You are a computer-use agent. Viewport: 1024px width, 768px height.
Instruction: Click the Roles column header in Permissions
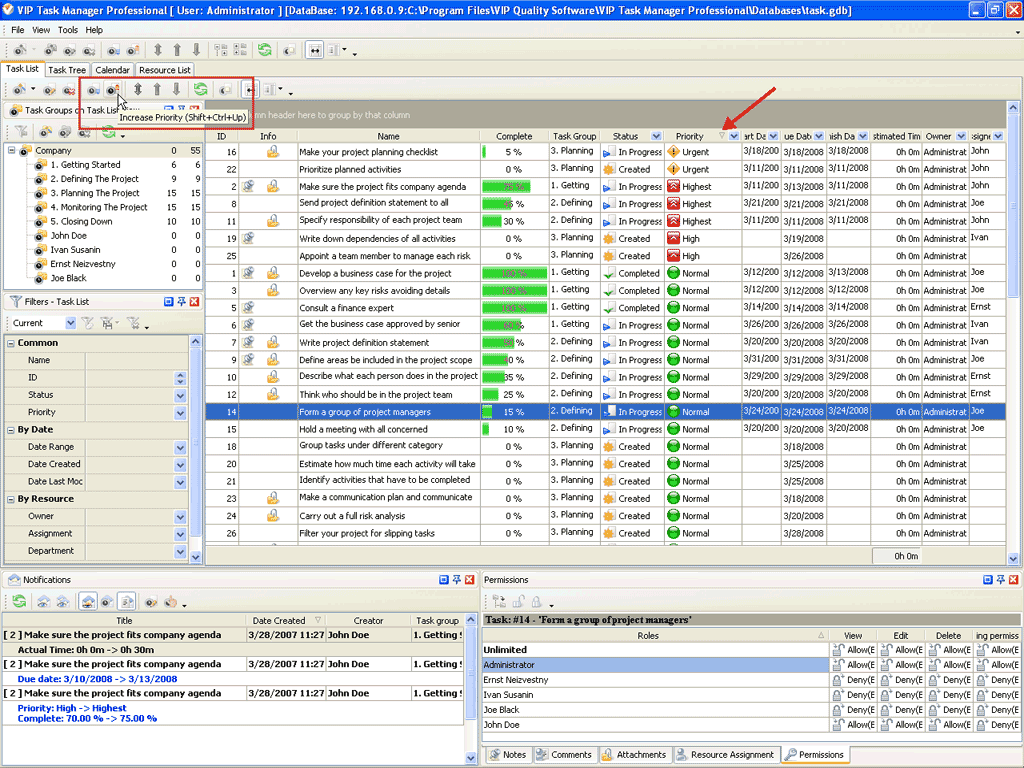[655, 635]
